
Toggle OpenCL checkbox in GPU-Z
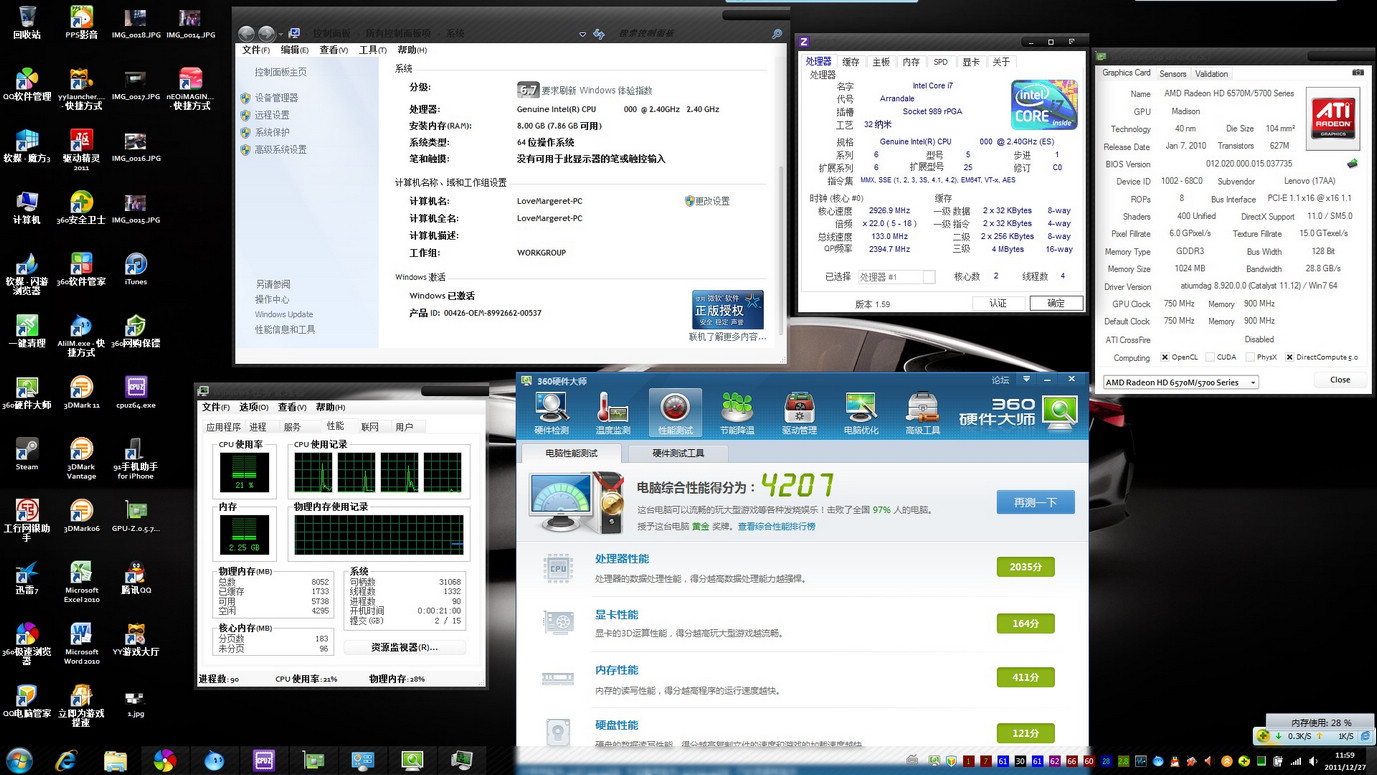[x=1165, y=357]
